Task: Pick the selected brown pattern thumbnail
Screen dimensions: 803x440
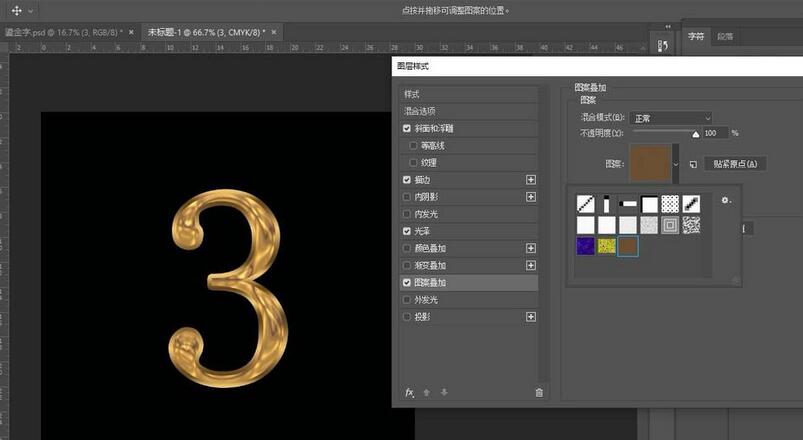Action: pos(628,246)
